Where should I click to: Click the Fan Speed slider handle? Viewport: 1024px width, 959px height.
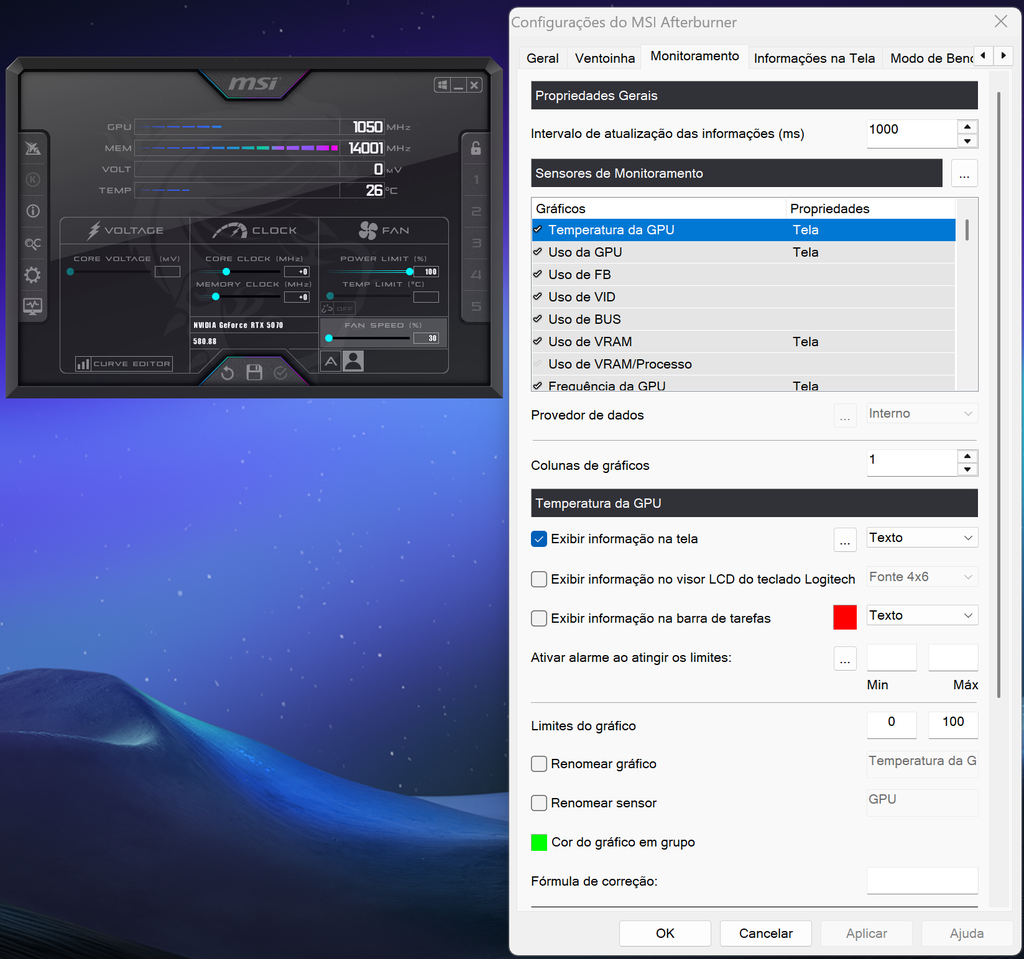coord(329,338)
